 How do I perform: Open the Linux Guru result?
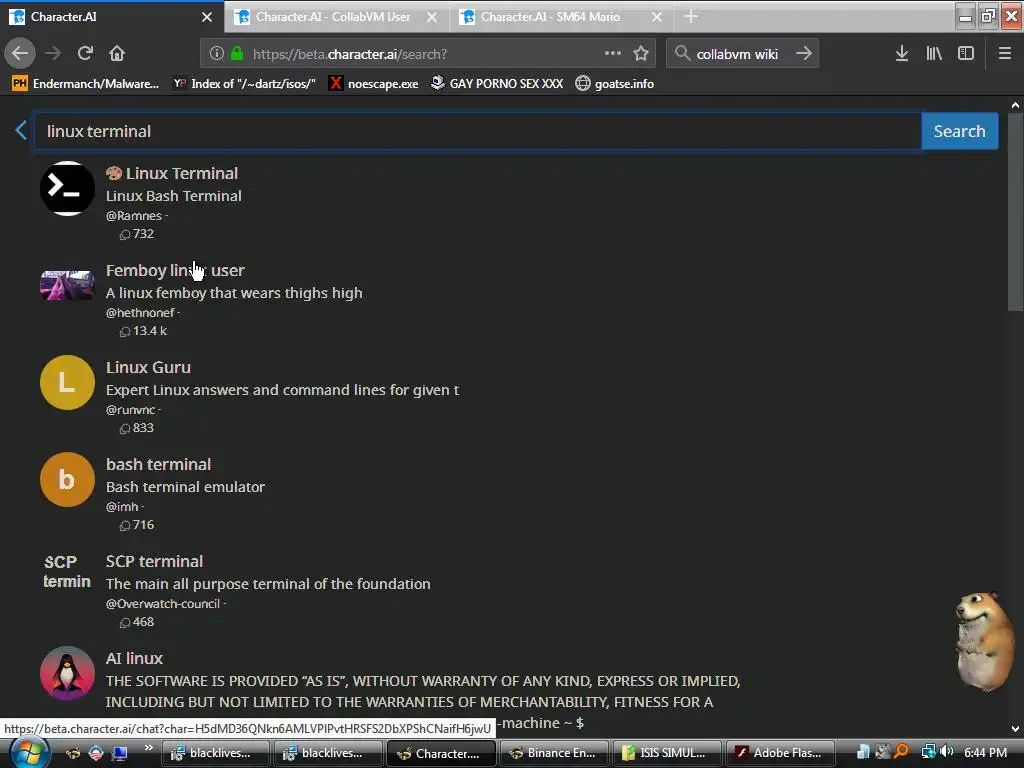(x=148, y=367)
